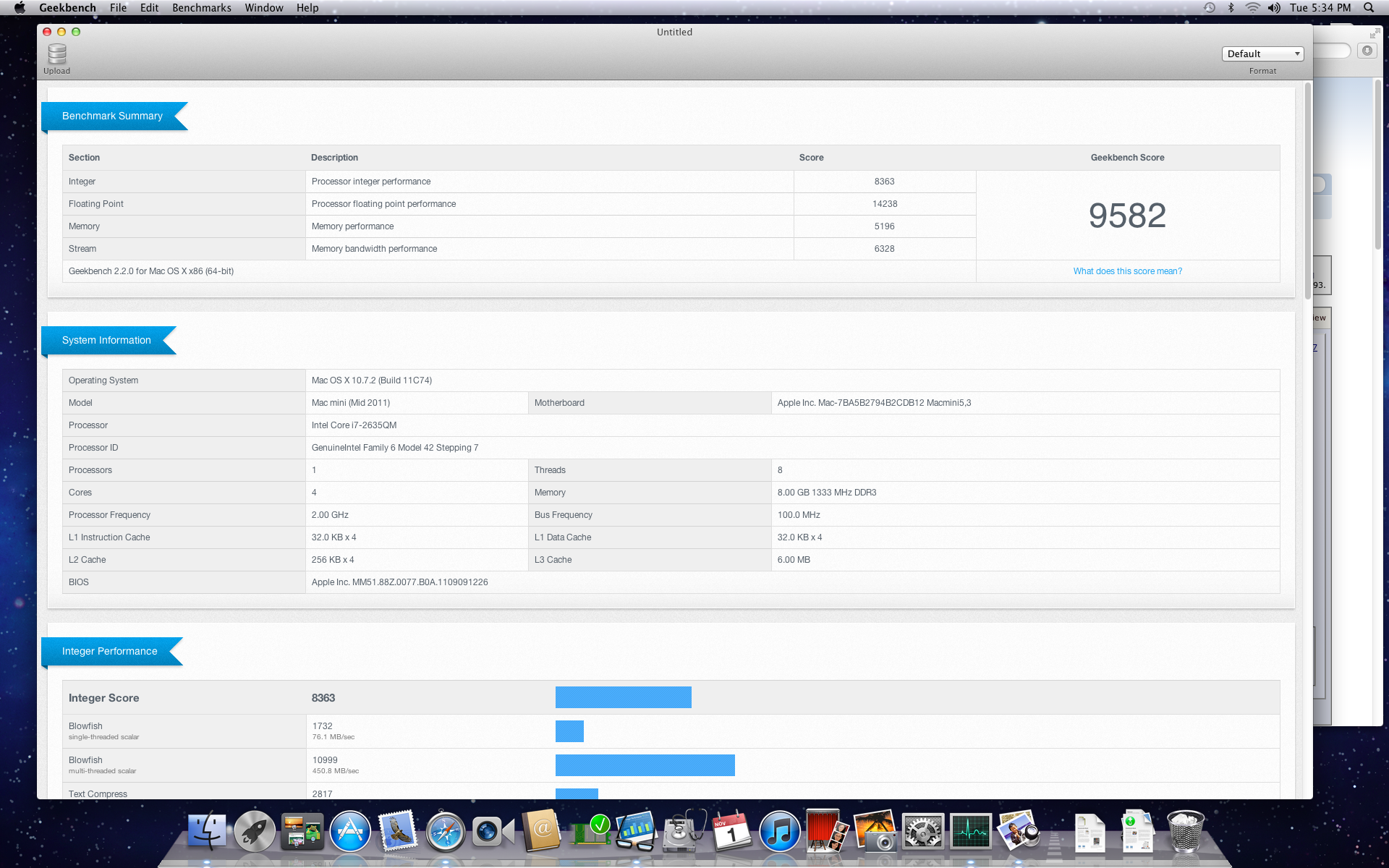This screenshot has height=868, width=1389.
Task: Click the Blowfish multi-threaded scalar row
Action: point(671,765)
